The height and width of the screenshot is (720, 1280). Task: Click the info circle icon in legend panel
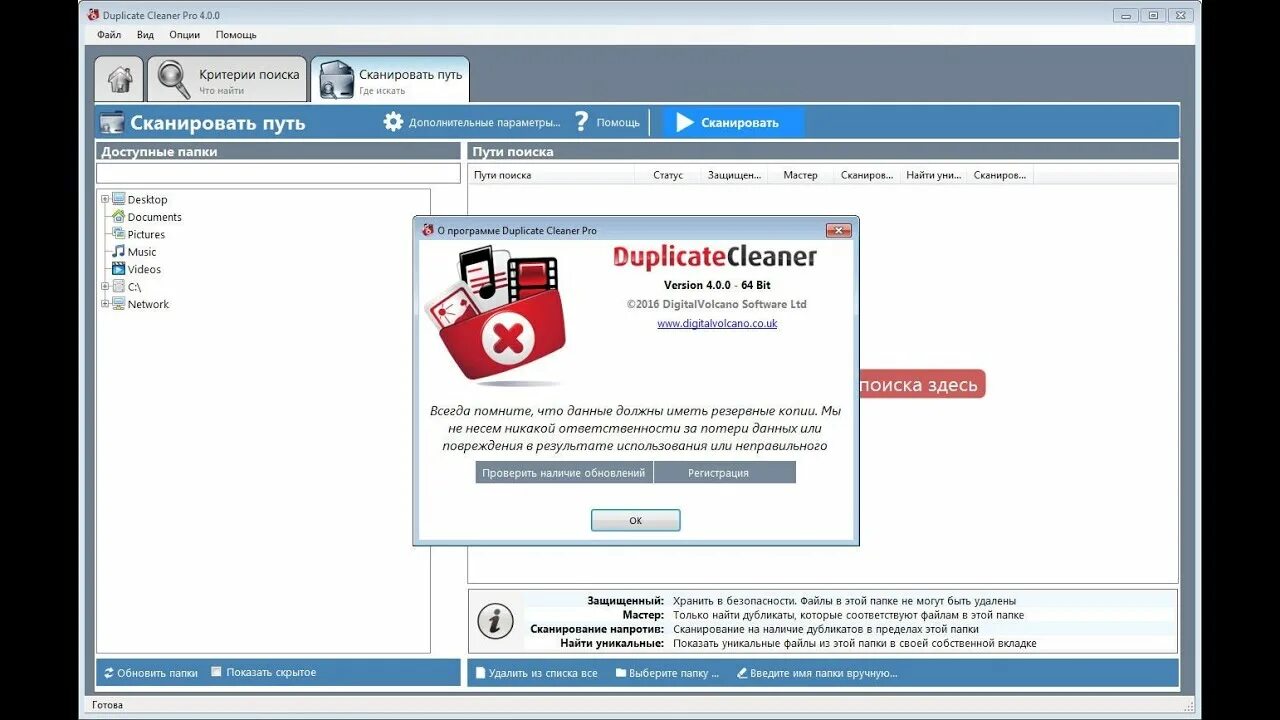pos(495,621)
